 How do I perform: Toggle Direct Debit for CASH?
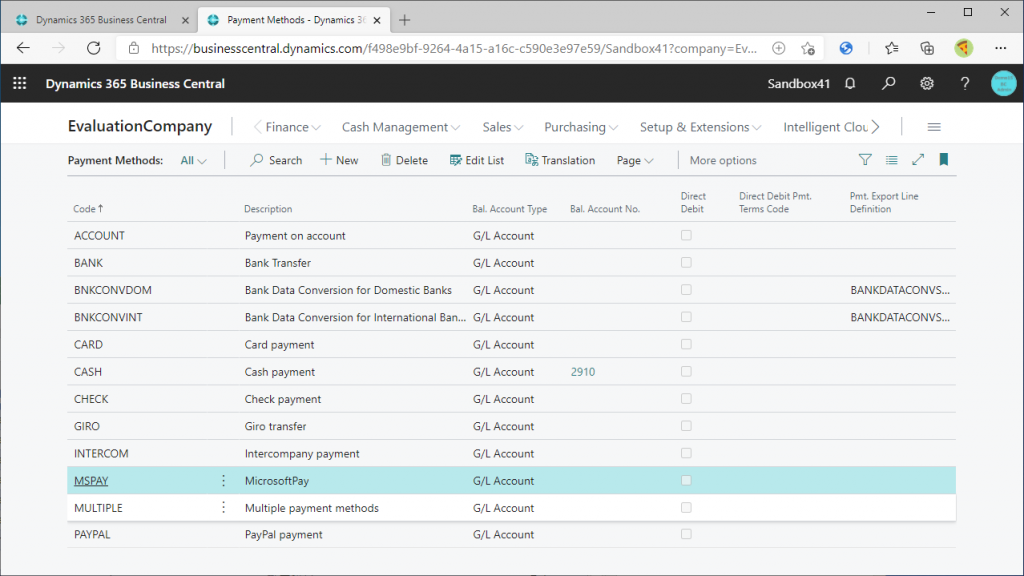[686, 372]
